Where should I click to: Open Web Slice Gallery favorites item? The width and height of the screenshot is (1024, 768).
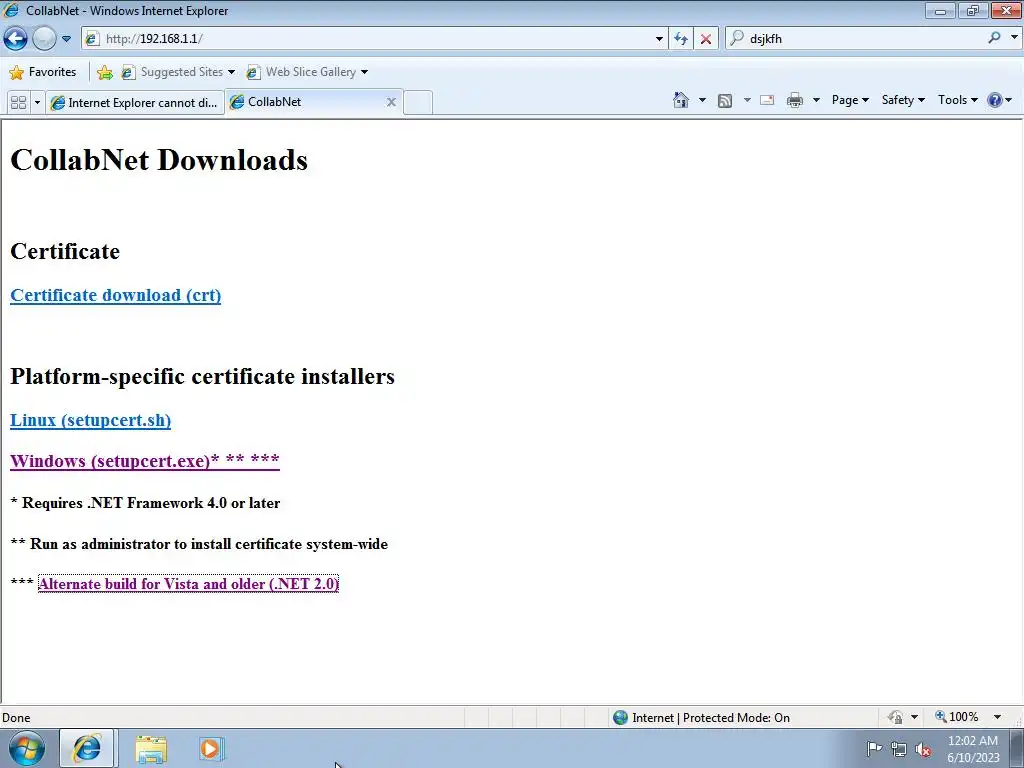click(x=302, y=72)
